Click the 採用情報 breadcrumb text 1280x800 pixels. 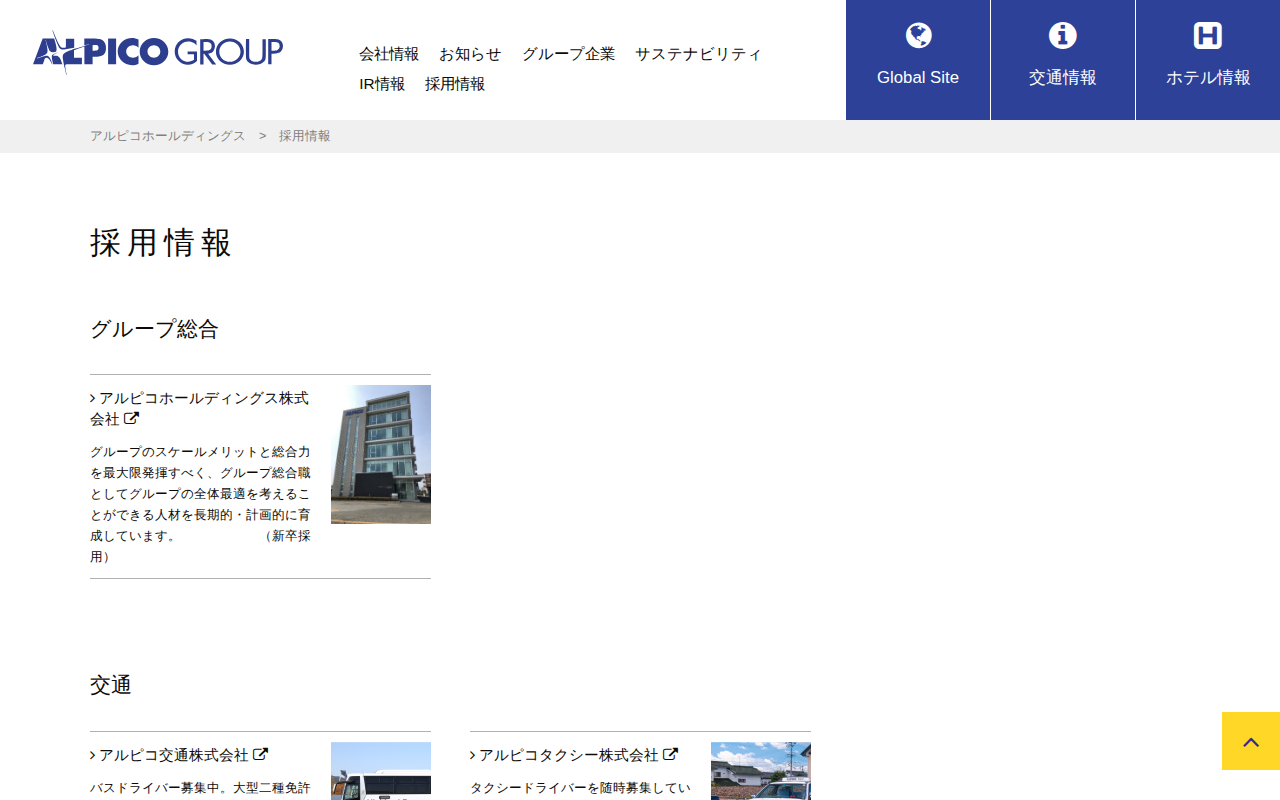(305, 136)
